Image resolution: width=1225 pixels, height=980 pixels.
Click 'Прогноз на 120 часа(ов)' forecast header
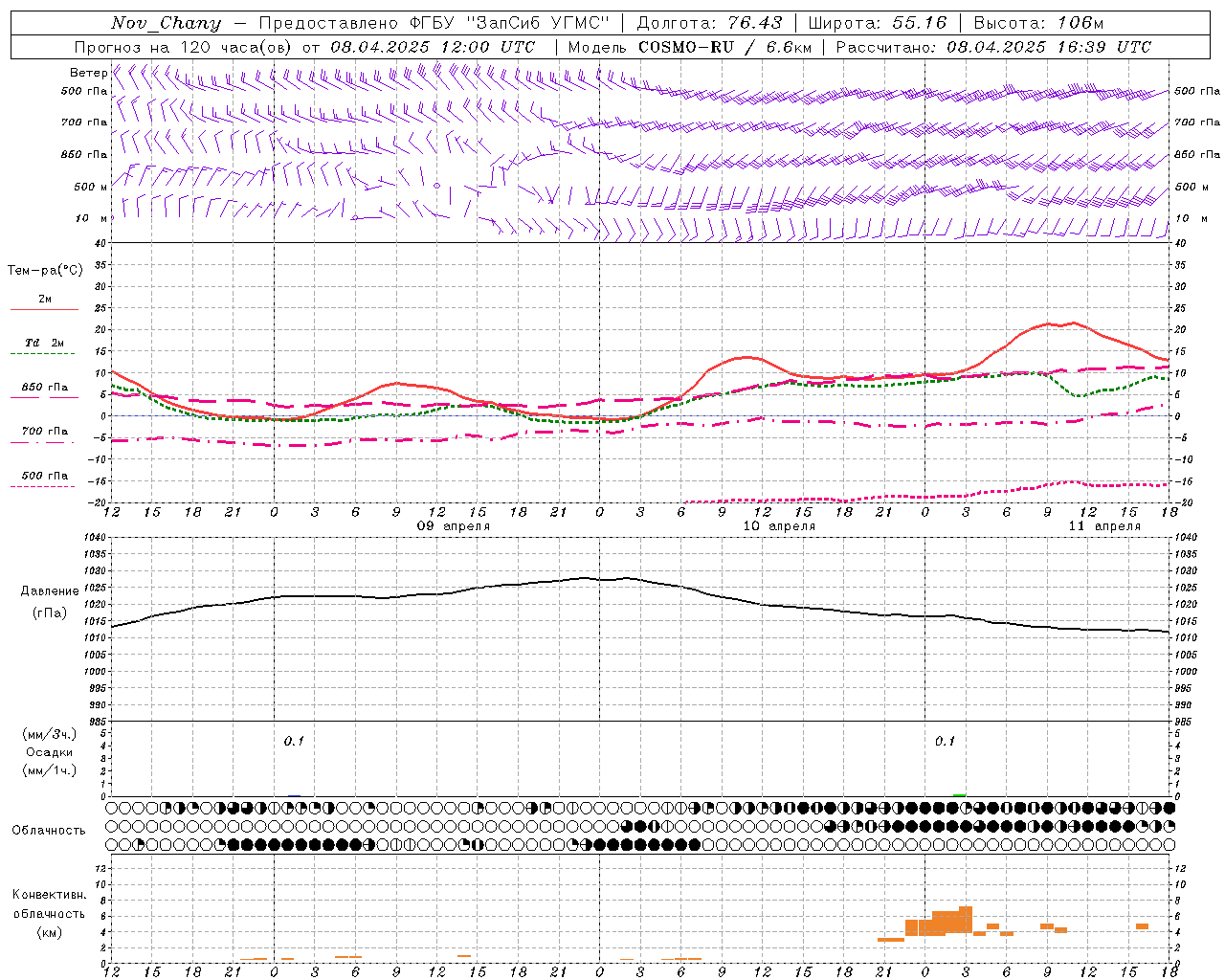tap(183, 47)
